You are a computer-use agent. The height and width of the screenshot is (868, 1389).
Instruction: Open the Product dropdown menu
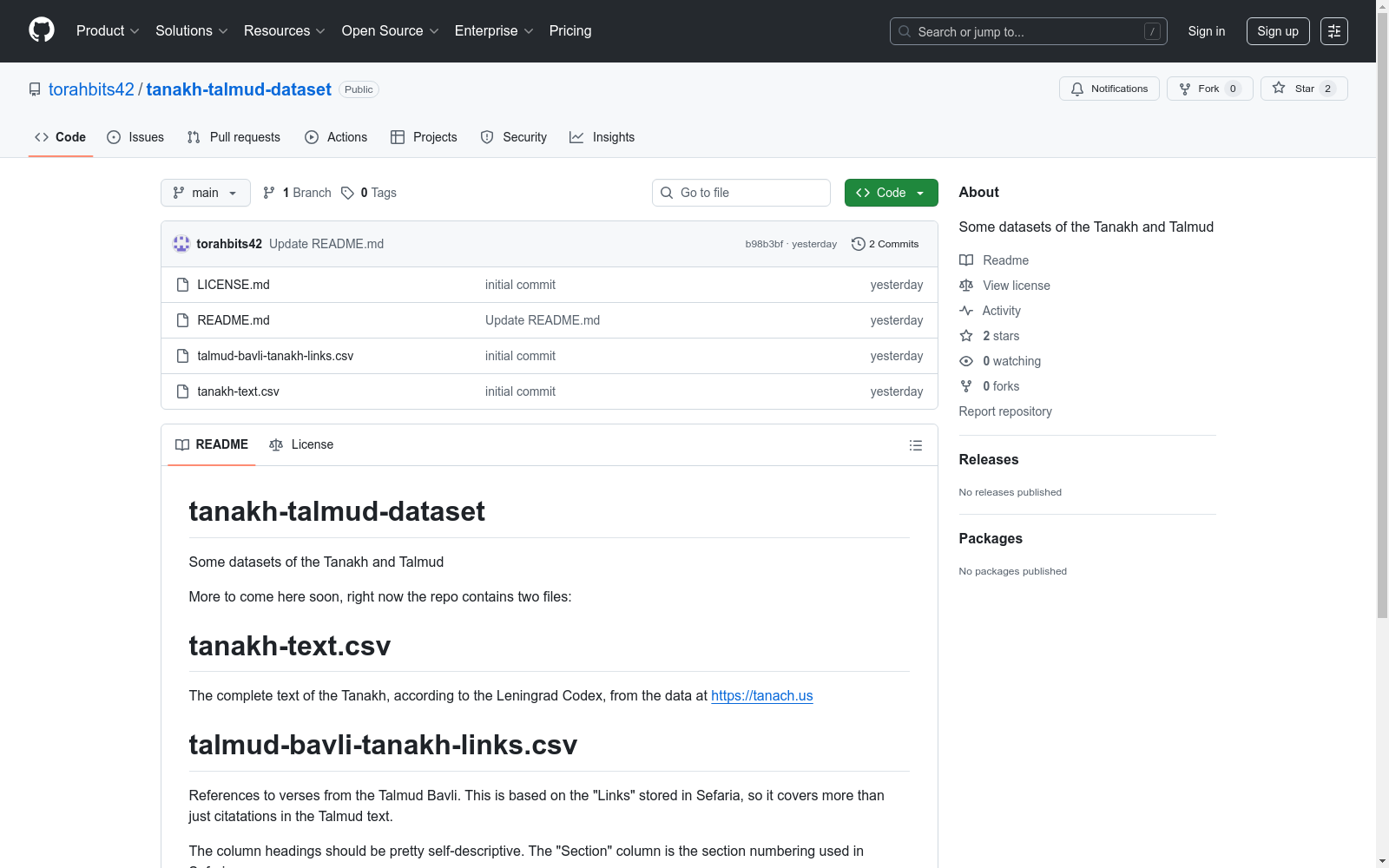coord(108,31)
